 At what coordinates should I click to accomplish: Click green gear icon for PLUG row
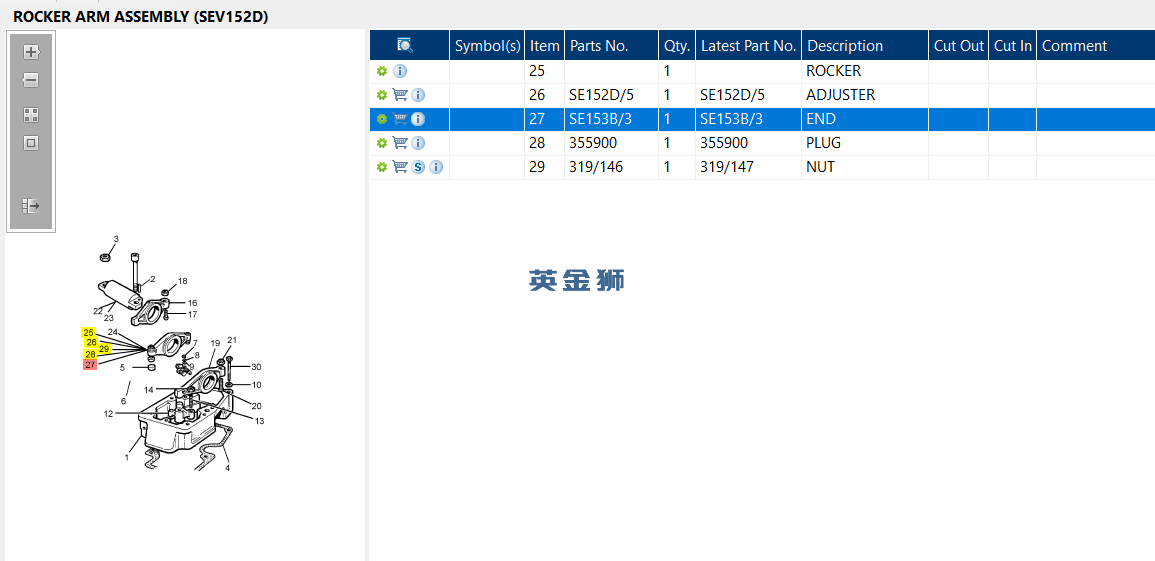pyautogui.click(x=382, y=143)
